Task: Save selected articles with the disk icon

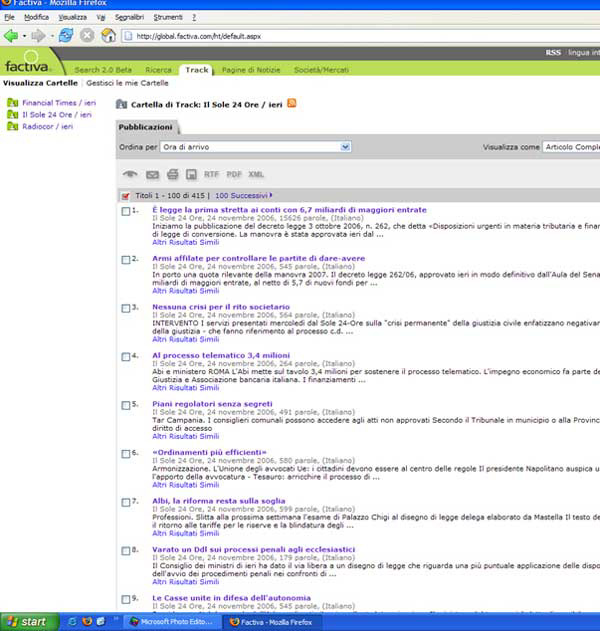Action: (x=190, y=174)
